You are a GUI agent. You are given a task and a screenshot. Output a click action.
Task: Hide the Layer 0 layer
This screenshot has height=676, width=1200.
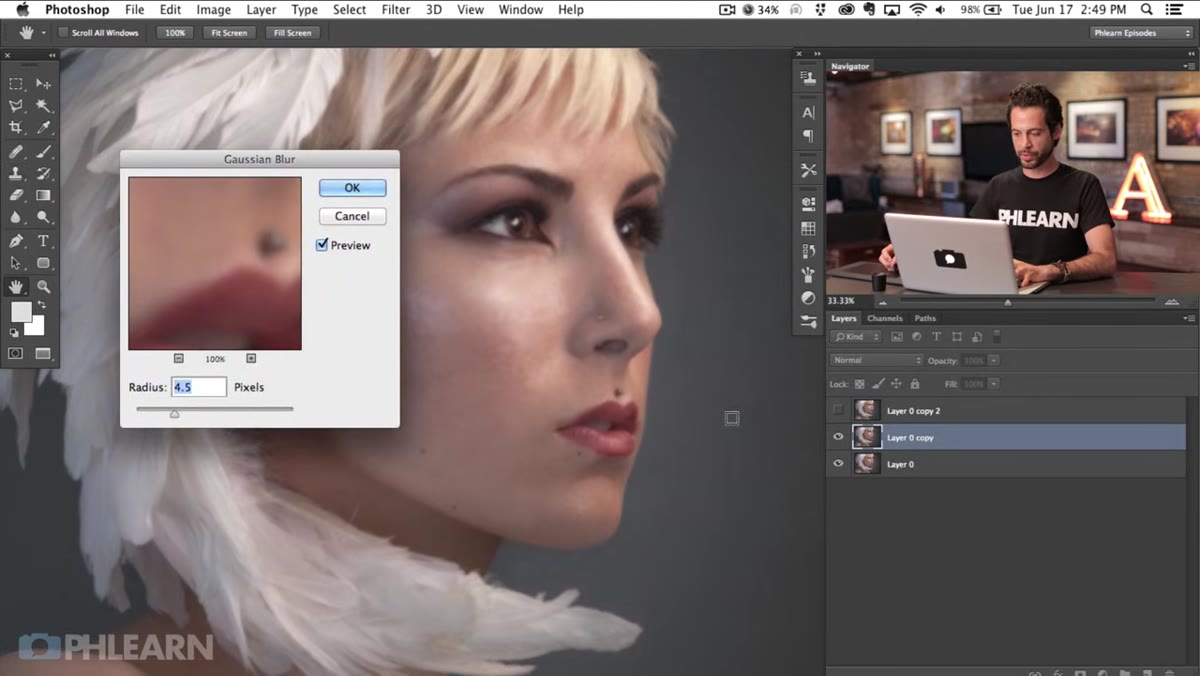tap(838, 463)
